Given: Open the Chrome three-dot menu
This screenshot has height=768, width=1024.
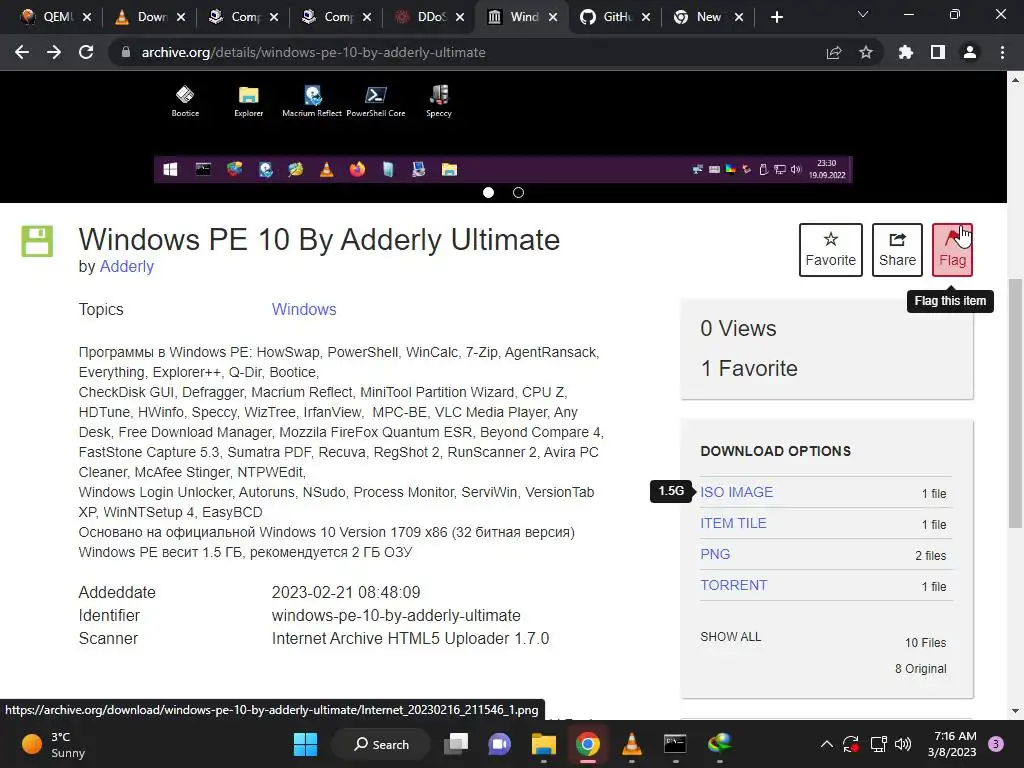Looking at the screenshot, I should pos(1002,52).
